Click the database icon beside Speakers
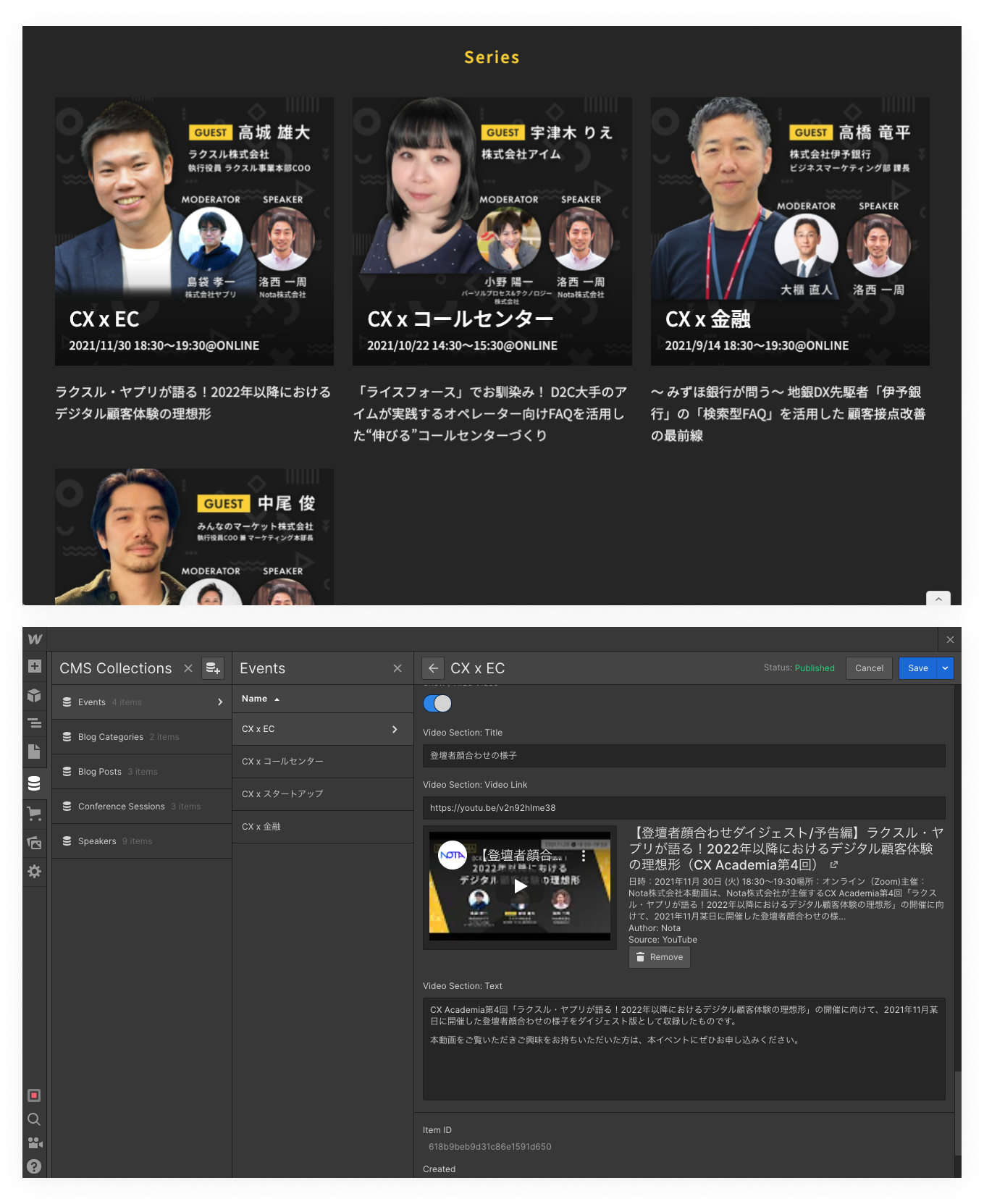984x1204 pixels. (x=67, y=841)
